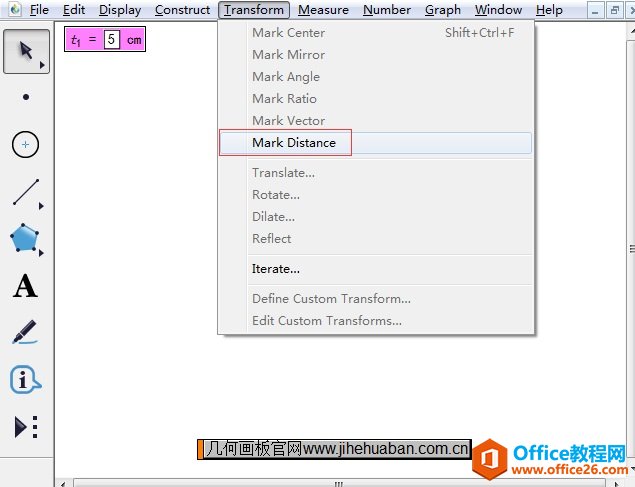Select the Text tool
The height and width of the screenshot is (487, 635).
26,287
